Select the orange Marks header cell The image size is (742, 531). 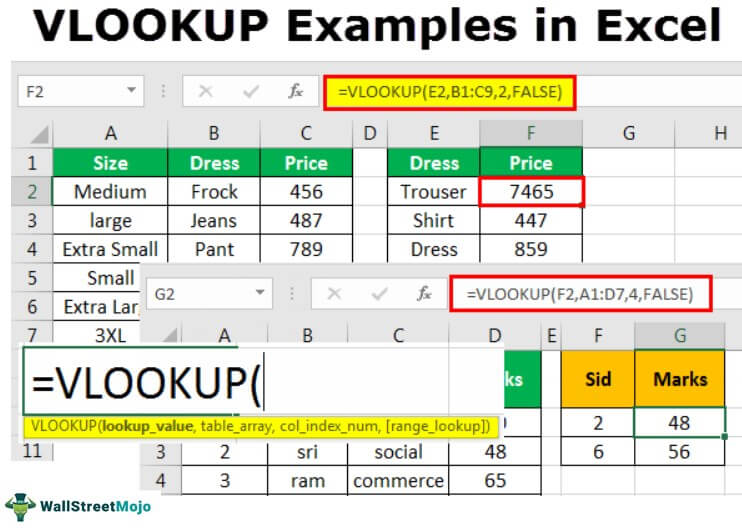[680, 379]
